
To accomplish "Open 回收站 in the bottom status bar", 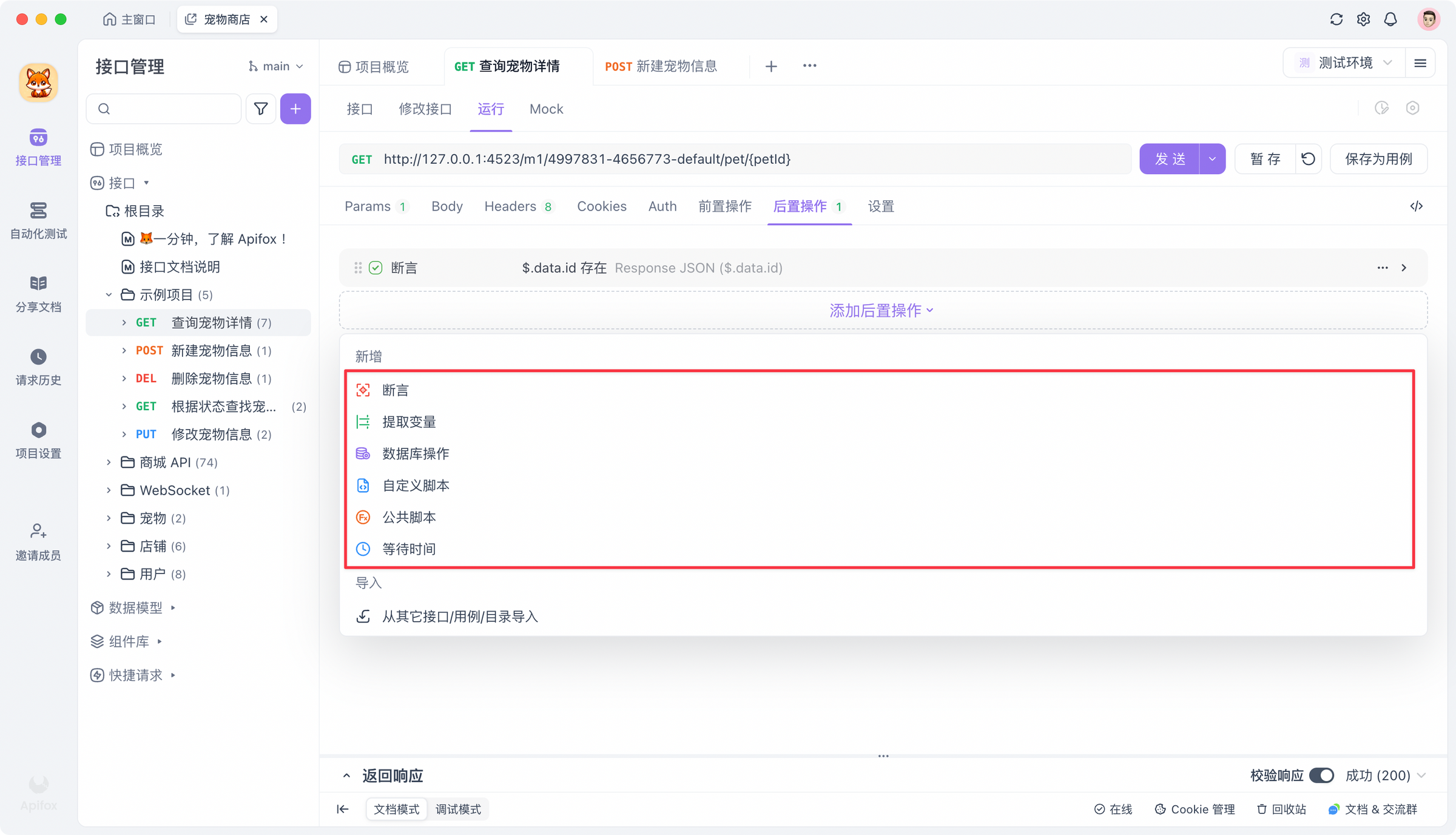I will [1281, 809].
